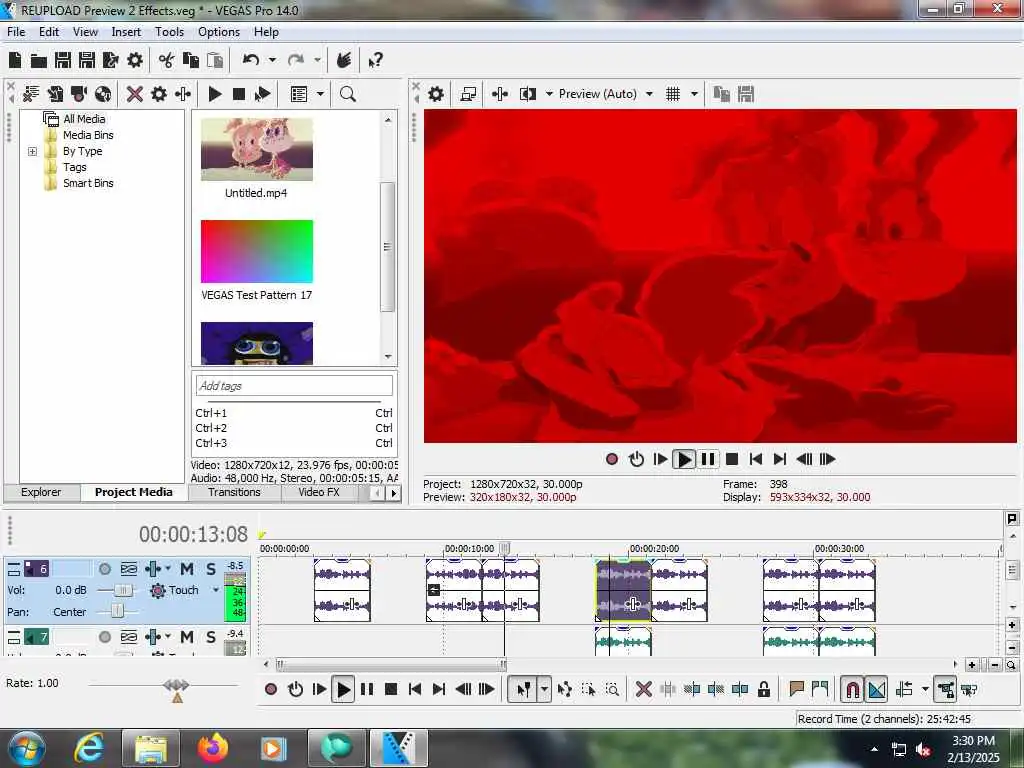
Task: Cut selection with the scissors icon
Action: pyautogui.click(x=167, y=61)
